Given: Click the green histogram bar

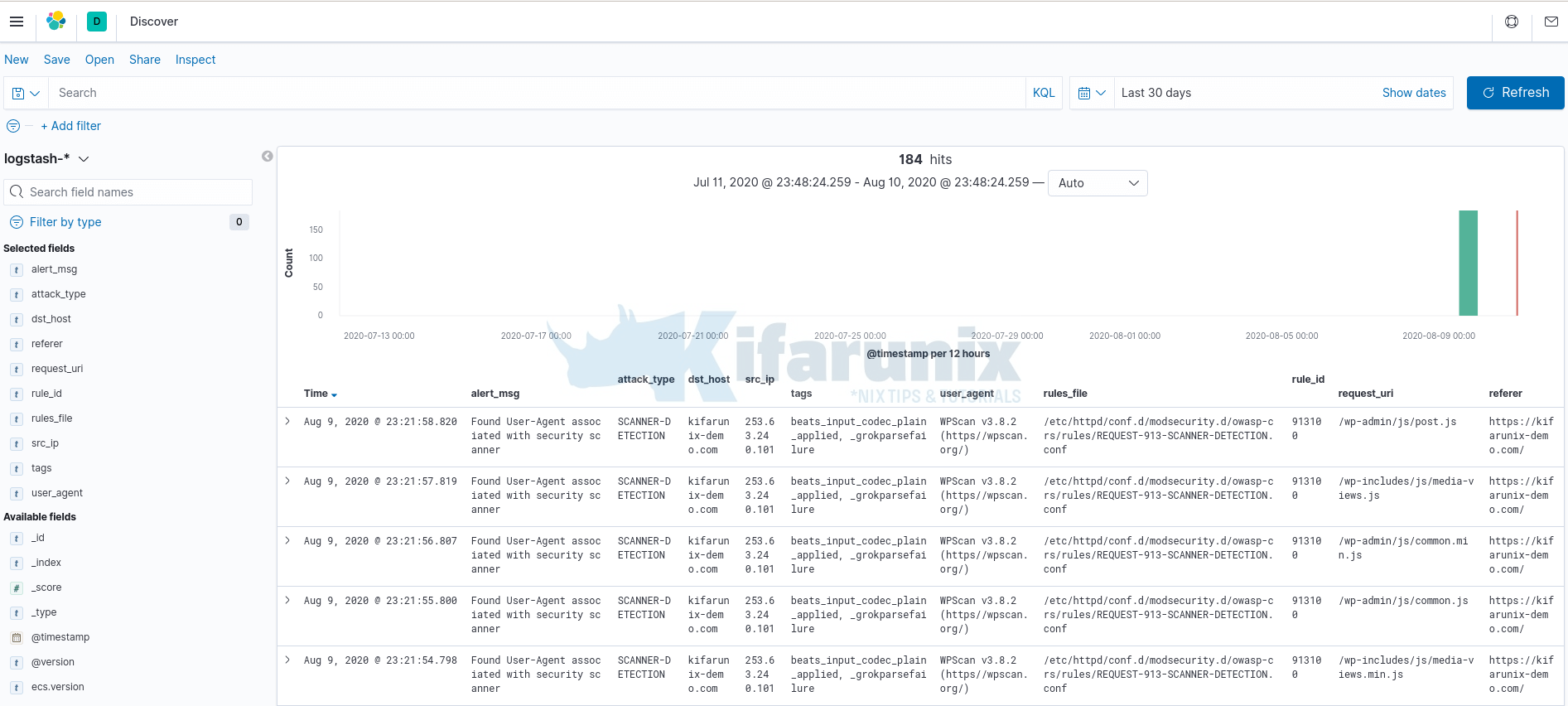Looking at the screenshot, I should coord(1468,263).
